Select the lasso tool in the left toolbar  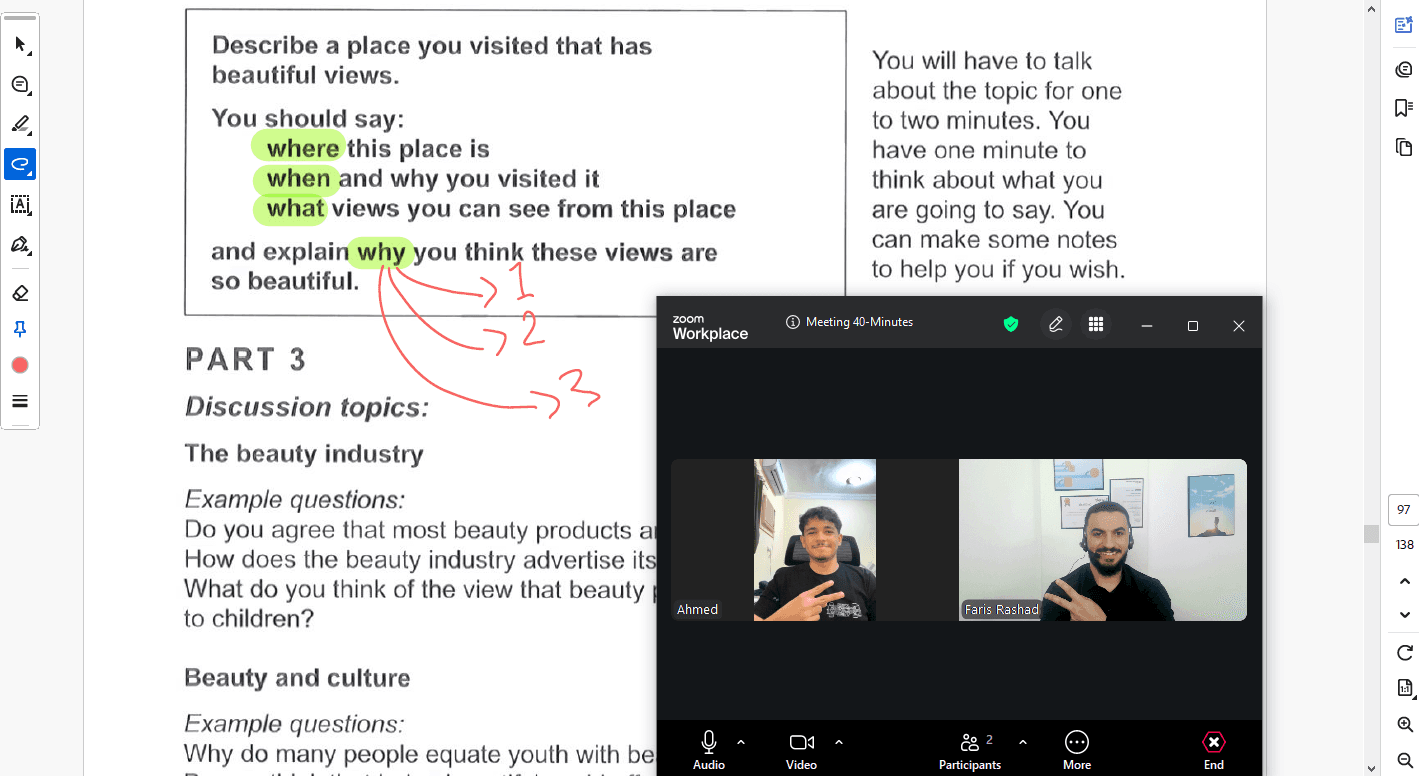pos(20,164)
